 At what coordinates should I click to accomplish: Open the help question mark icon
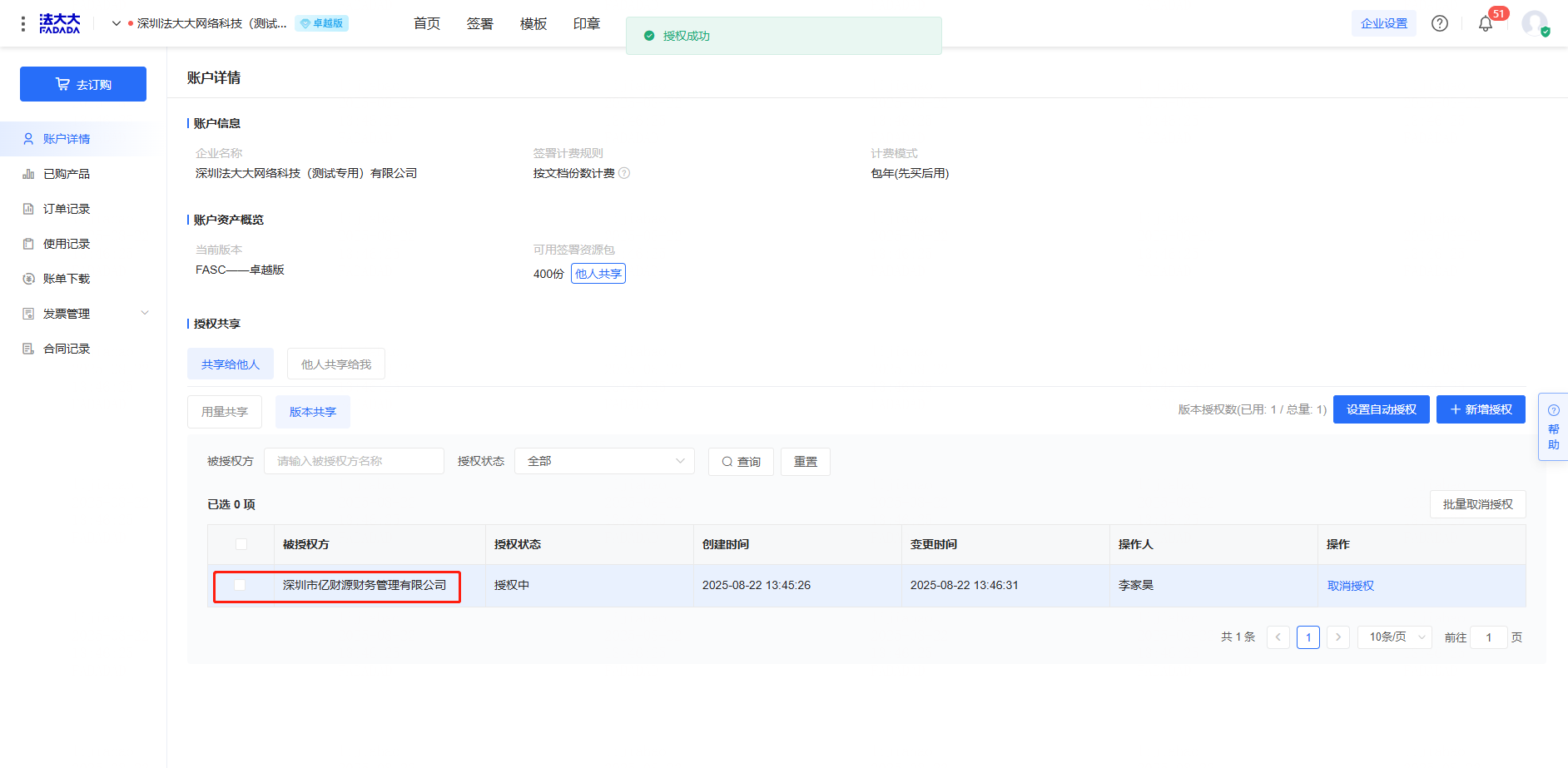click(1440, 23)
